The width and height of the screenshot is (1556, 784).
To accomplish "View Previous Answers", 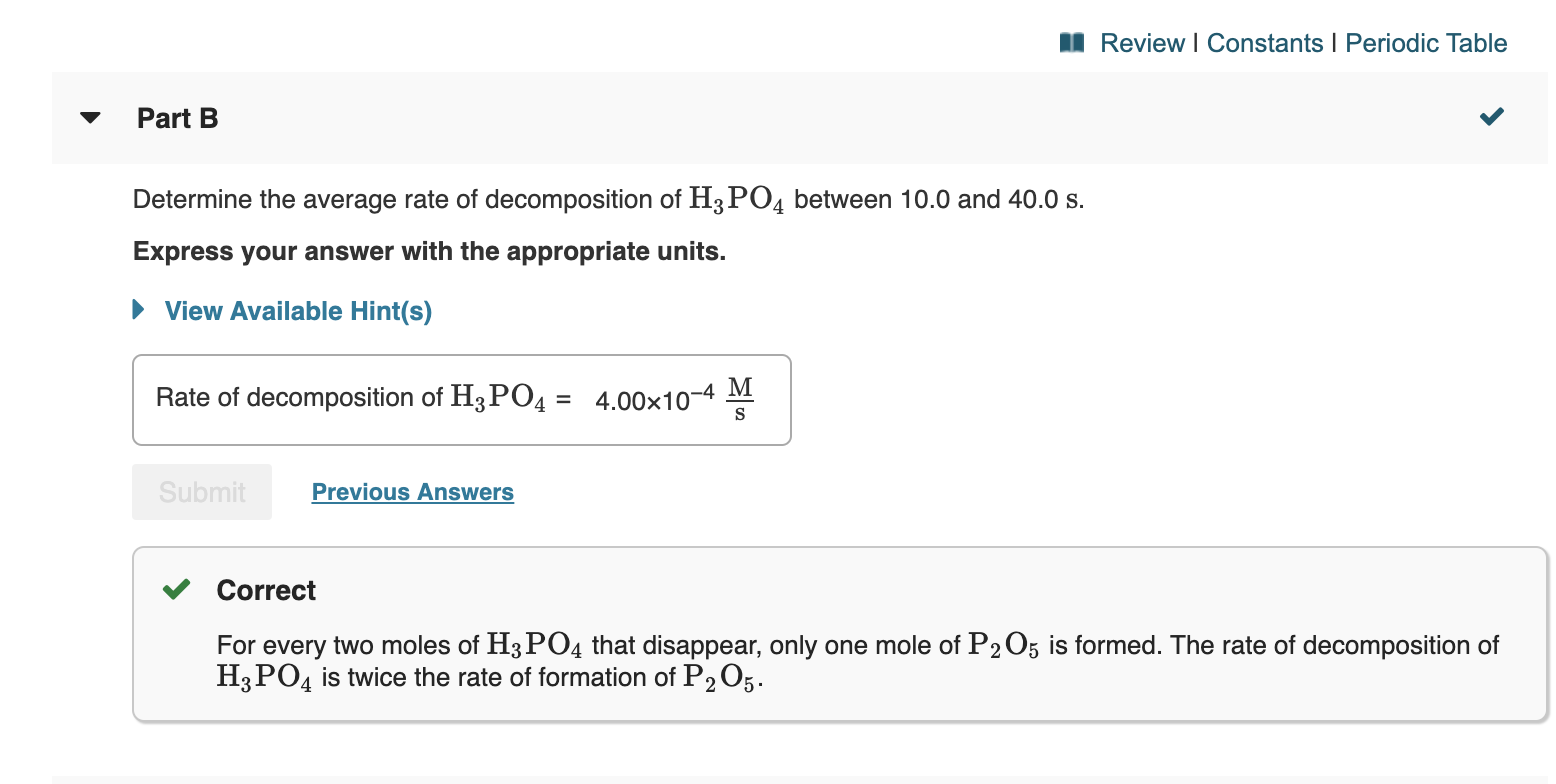I will click(412, 491).
